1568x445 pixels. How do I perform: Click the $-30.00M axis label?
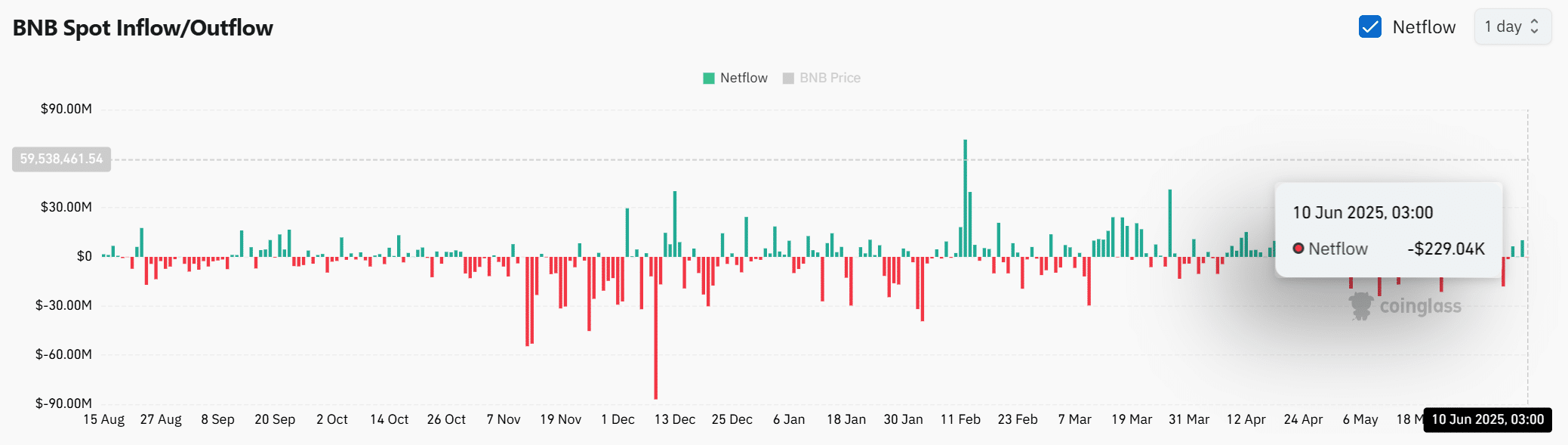(x=63, y=305)
